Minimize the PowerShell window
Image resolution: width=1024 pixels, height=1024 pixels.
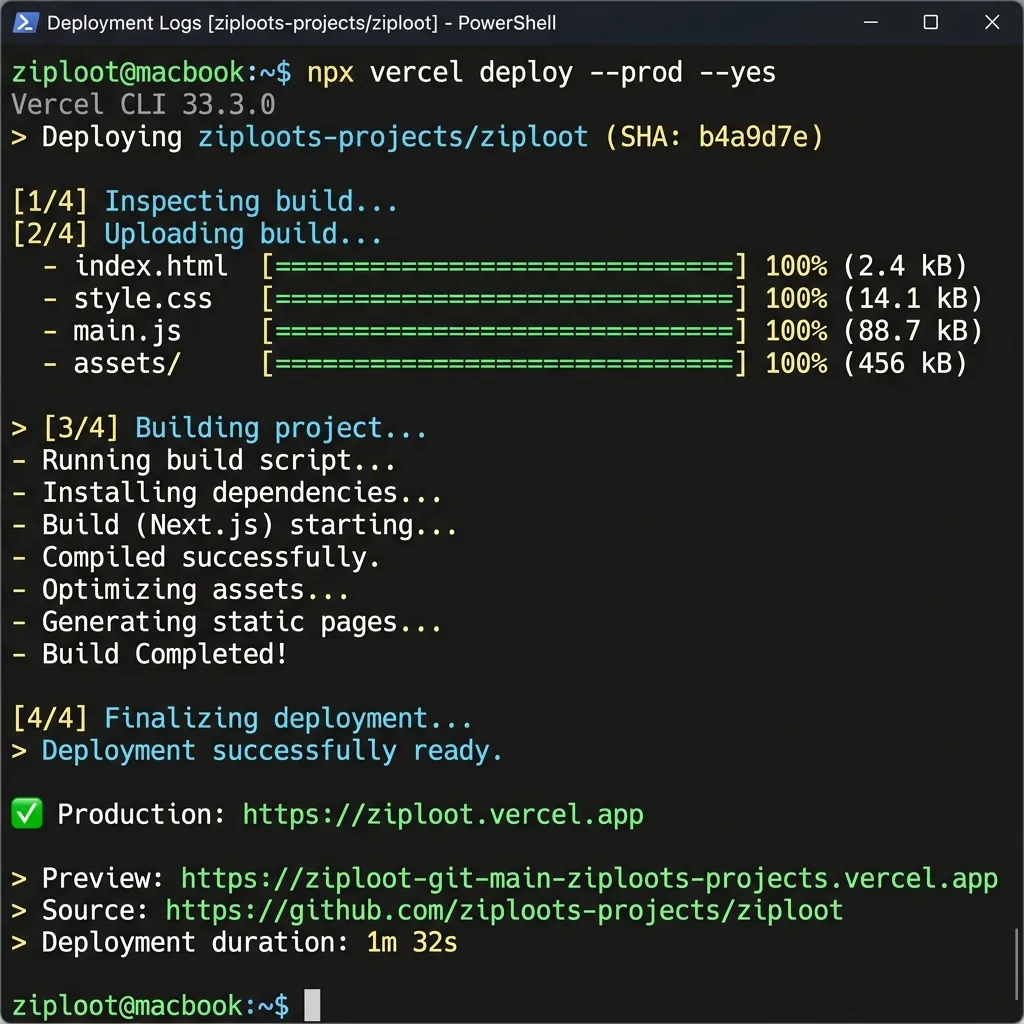click(871, 22)
